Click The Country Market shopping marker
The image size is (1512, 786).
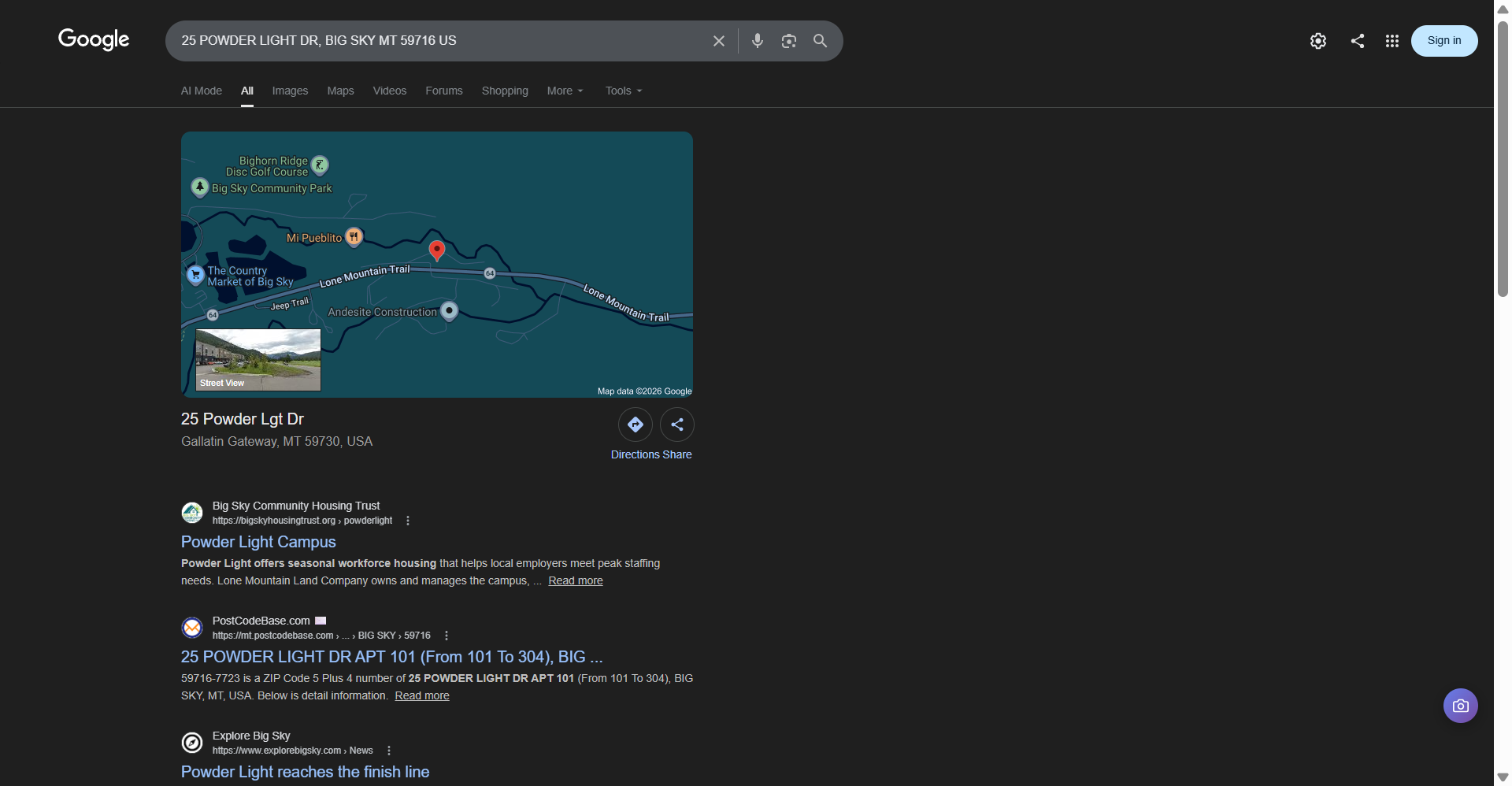pos(195,276)
